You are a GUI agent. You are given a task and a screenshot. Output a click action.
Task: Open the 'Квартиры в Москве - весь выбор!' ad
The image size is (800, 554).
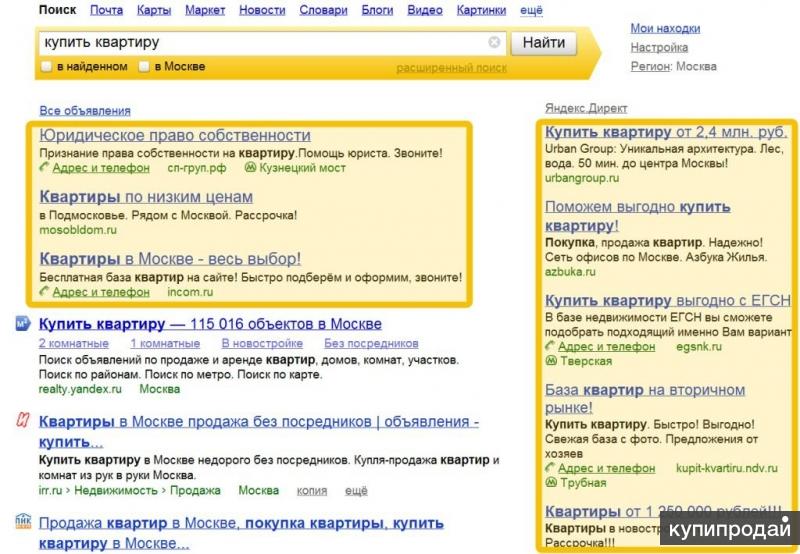click(x=170, y=259)
